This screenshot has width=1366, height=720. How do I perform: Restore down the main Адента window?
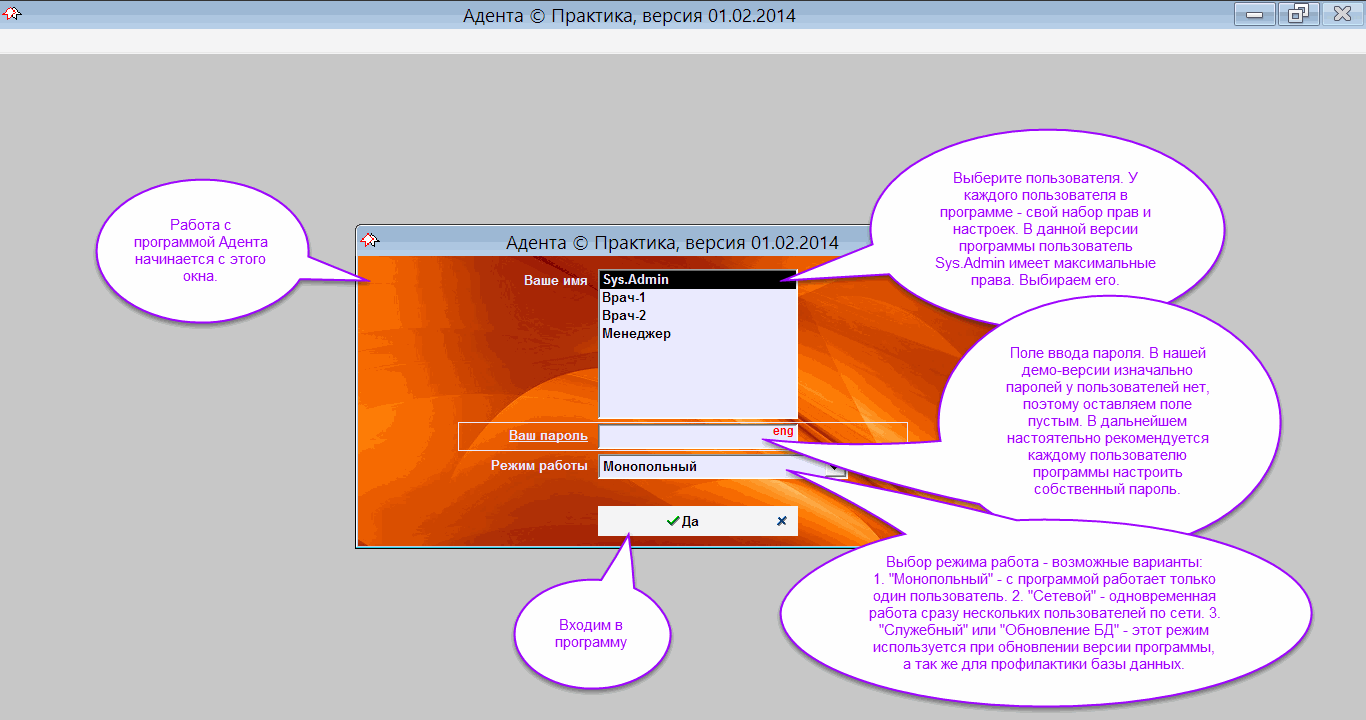pos(1298,15)
